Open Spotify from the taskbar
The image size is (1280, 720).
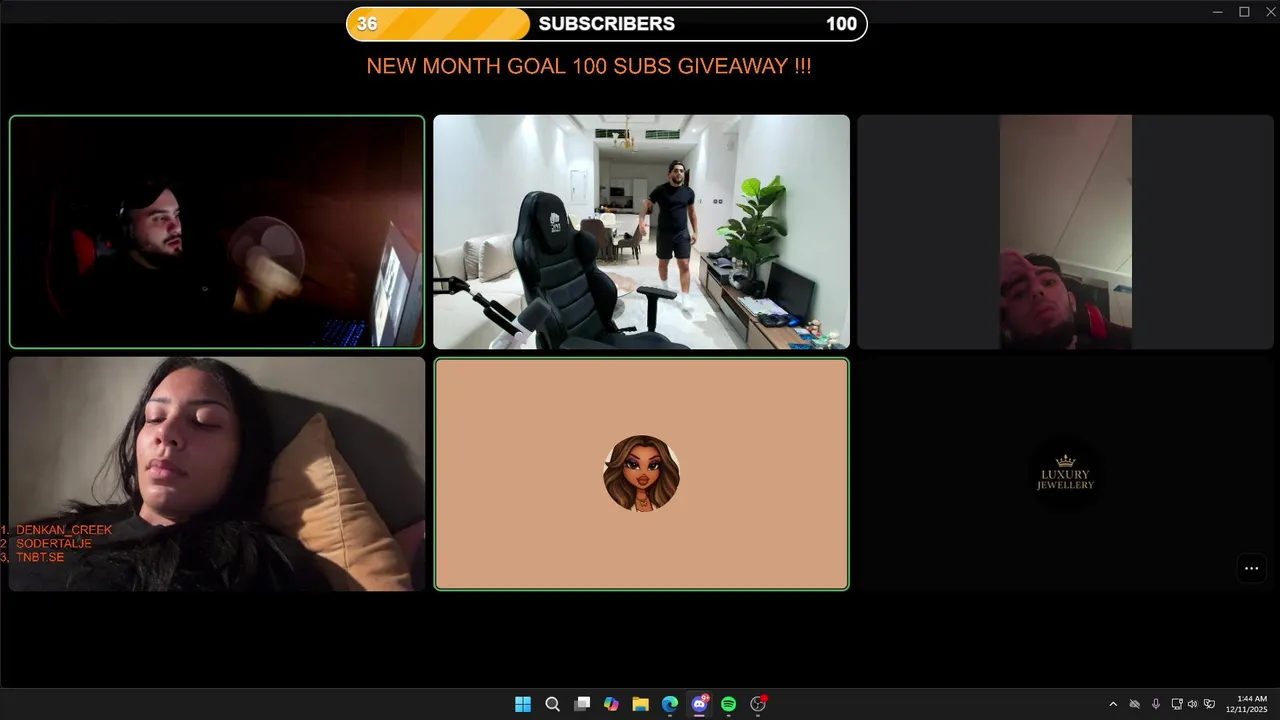[x=728, y=704]
